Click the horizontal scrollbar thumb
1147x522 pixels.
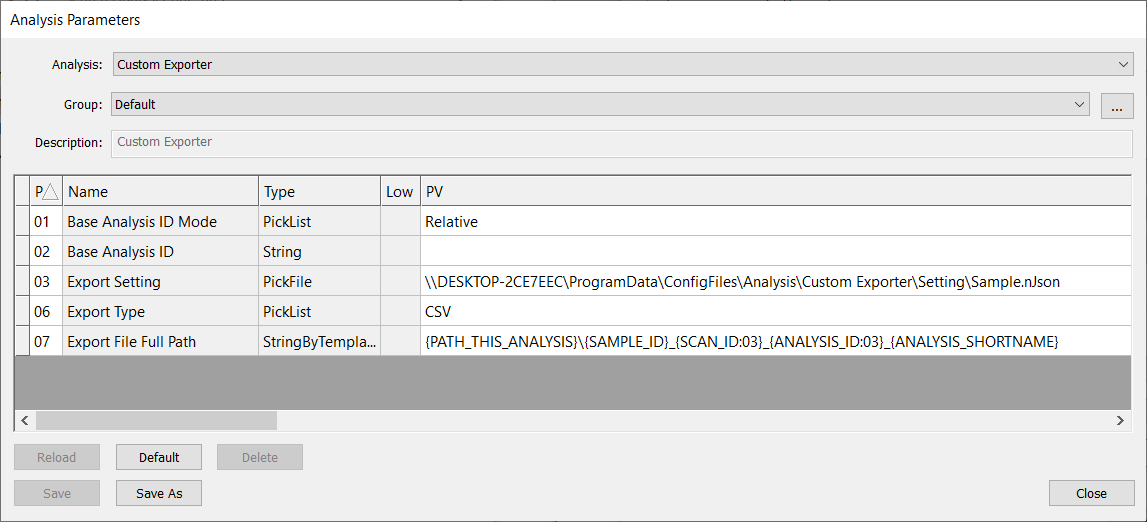(x=156, y=421)
